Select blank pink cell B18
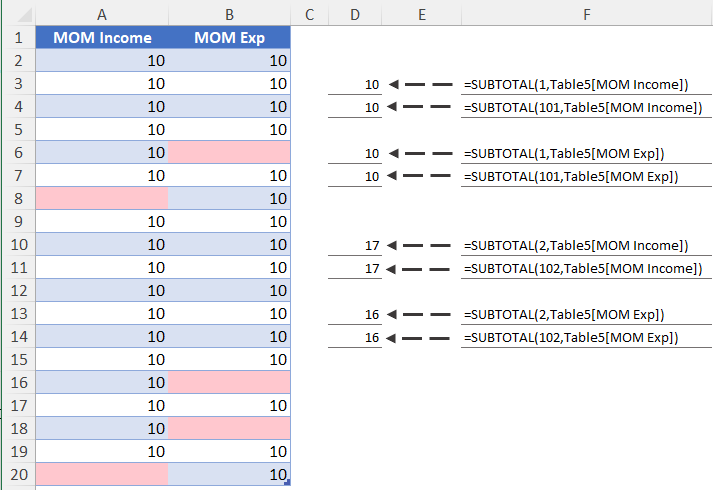 pos(229,428)
